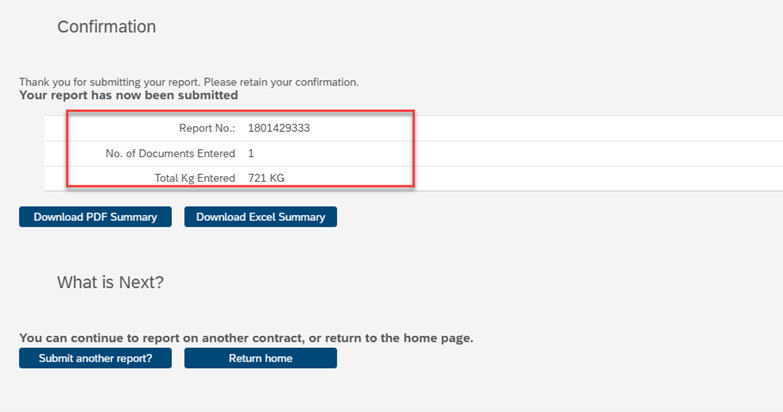Select the documents entered value 1
The height and width of the screenshot is (412, 783).
tap(251, 153)
